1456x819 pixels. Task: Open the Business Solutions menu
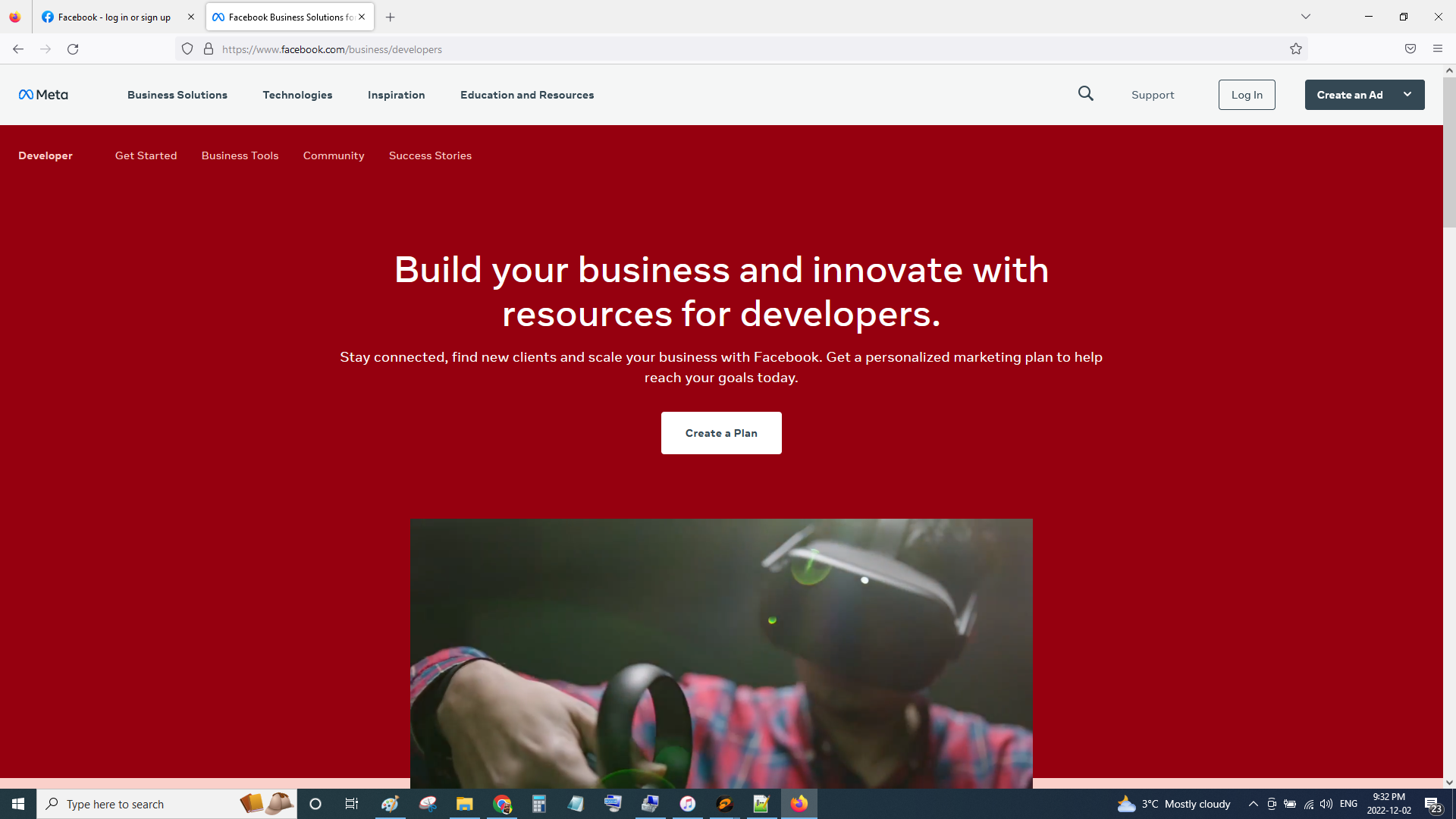177,95
